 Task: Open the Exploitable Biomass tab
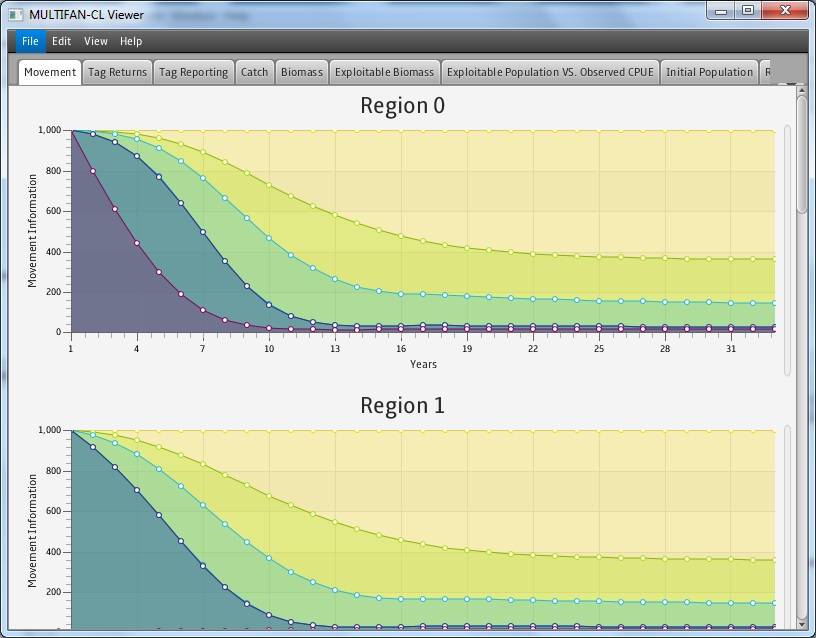coord(385,72)
